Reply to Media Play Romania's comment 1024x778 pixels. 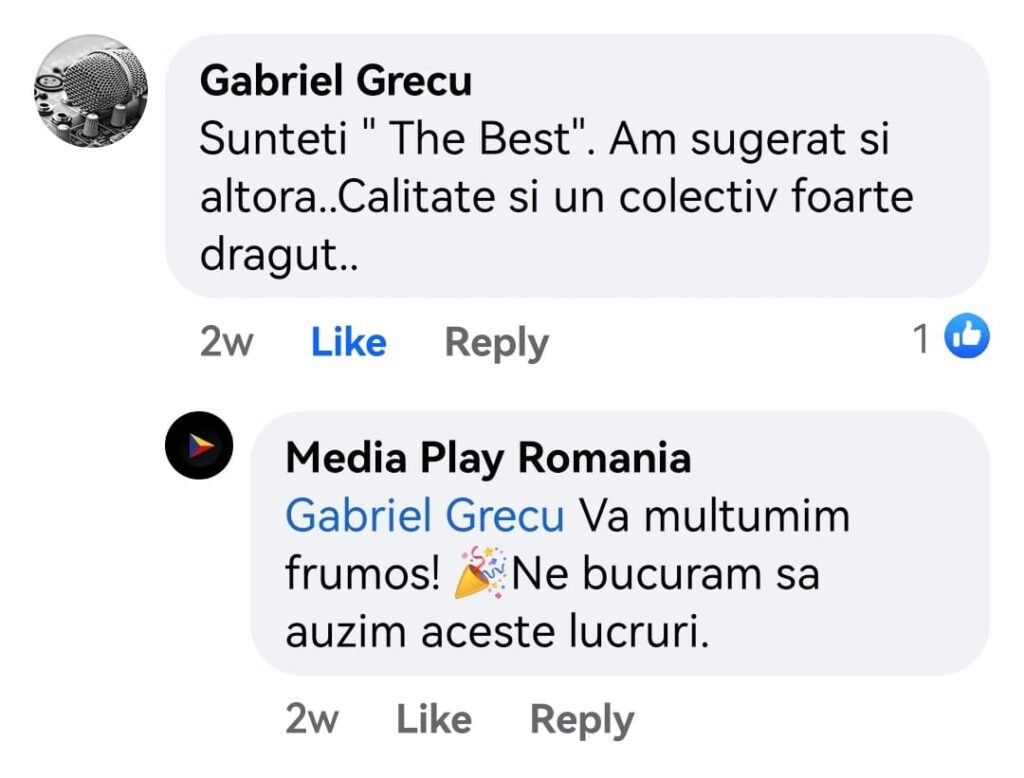click(x=581, y=719)
